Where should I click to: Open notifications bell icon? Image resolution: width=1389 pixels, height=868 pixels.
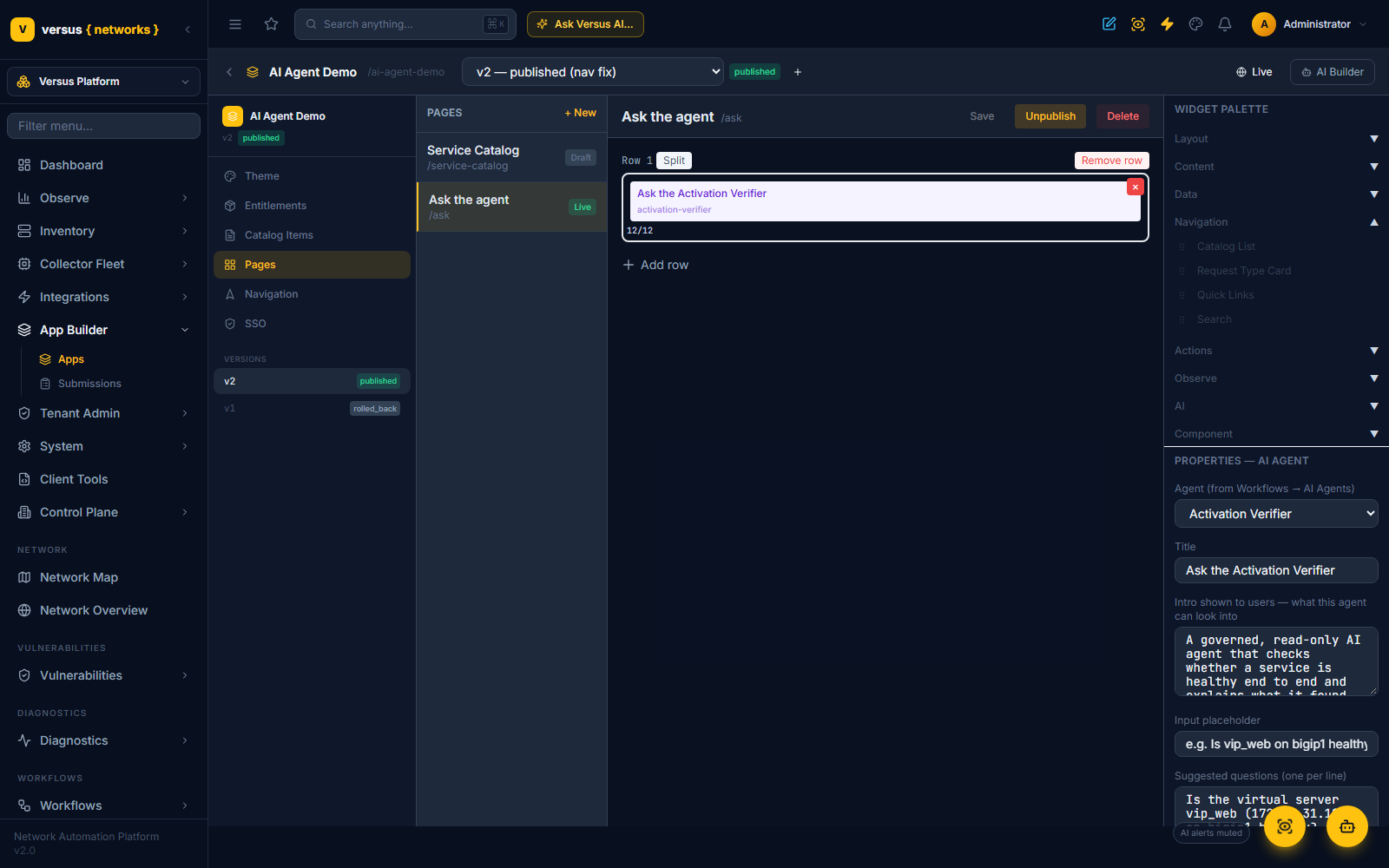pyautogui.click(x=1225, y=24)
